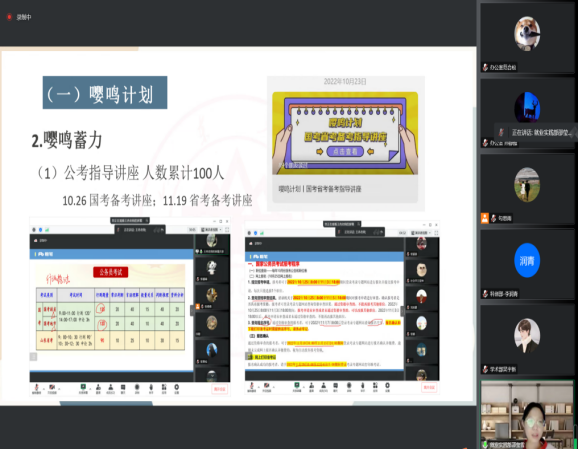Open the presenter's live video tile
Screen dimensions: 578x449
(x=527, y=415)
